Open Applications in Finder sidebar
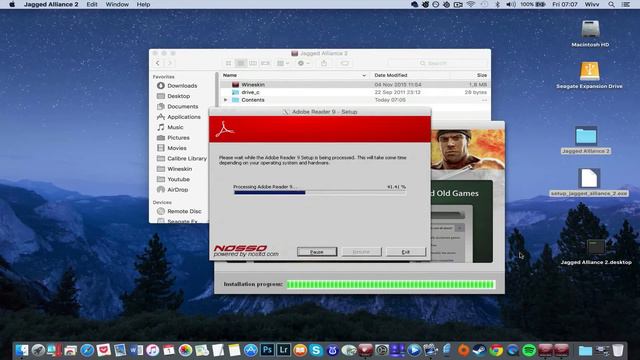This screenshot has height=360, width=640. tap(179, 117)
